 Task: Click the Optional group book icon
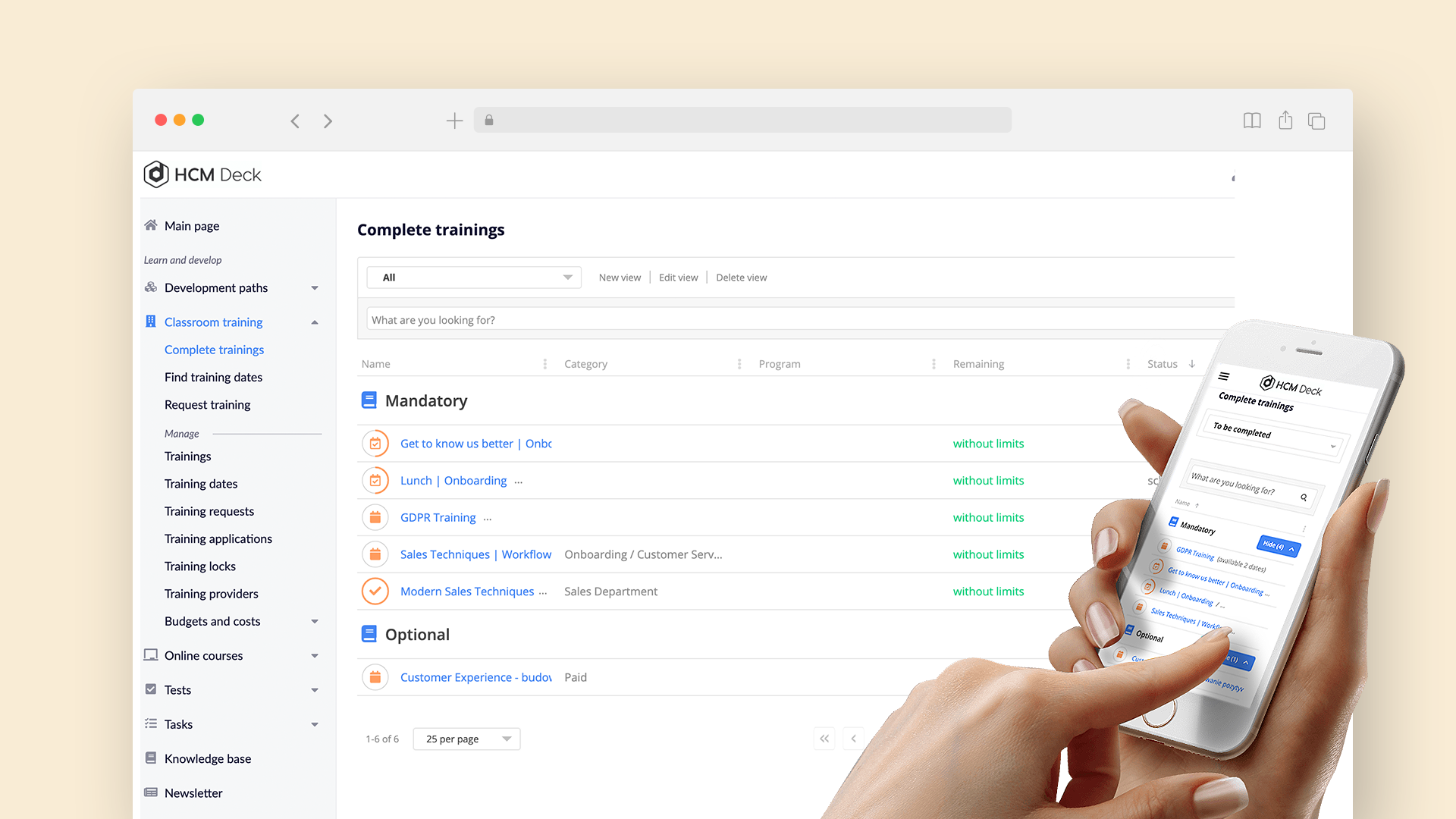(369, 634)
